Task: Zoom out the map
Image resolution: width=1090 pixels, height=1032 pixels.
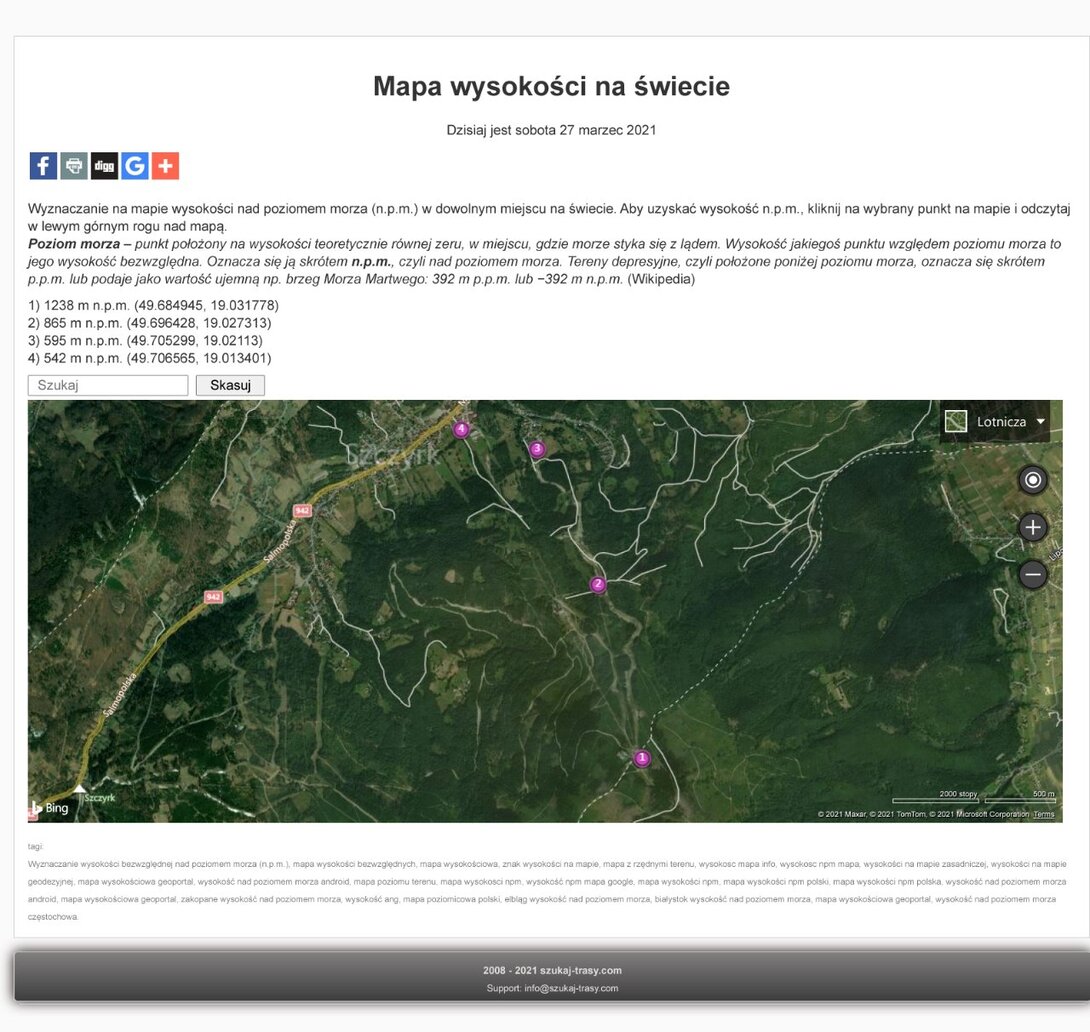Action: [x=1033, y=575]
